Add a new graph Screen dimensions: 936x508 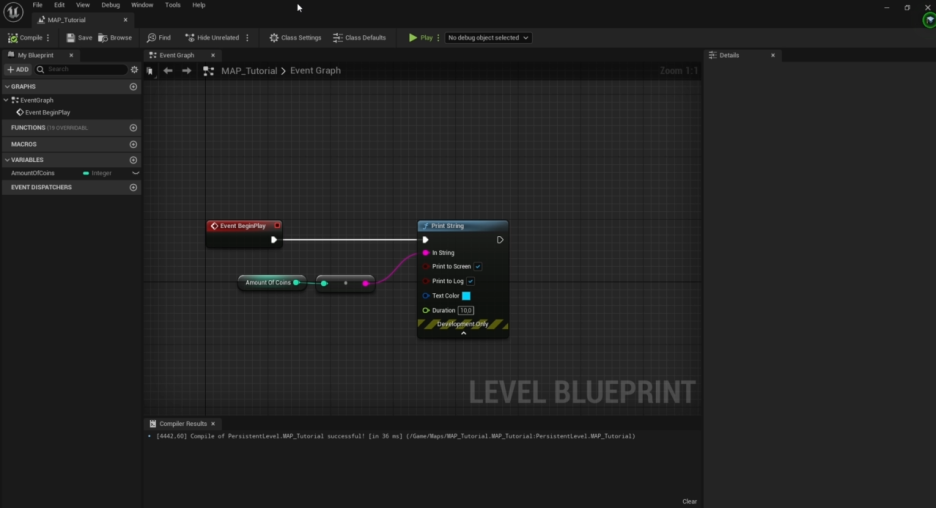click(x=133, y=87)
